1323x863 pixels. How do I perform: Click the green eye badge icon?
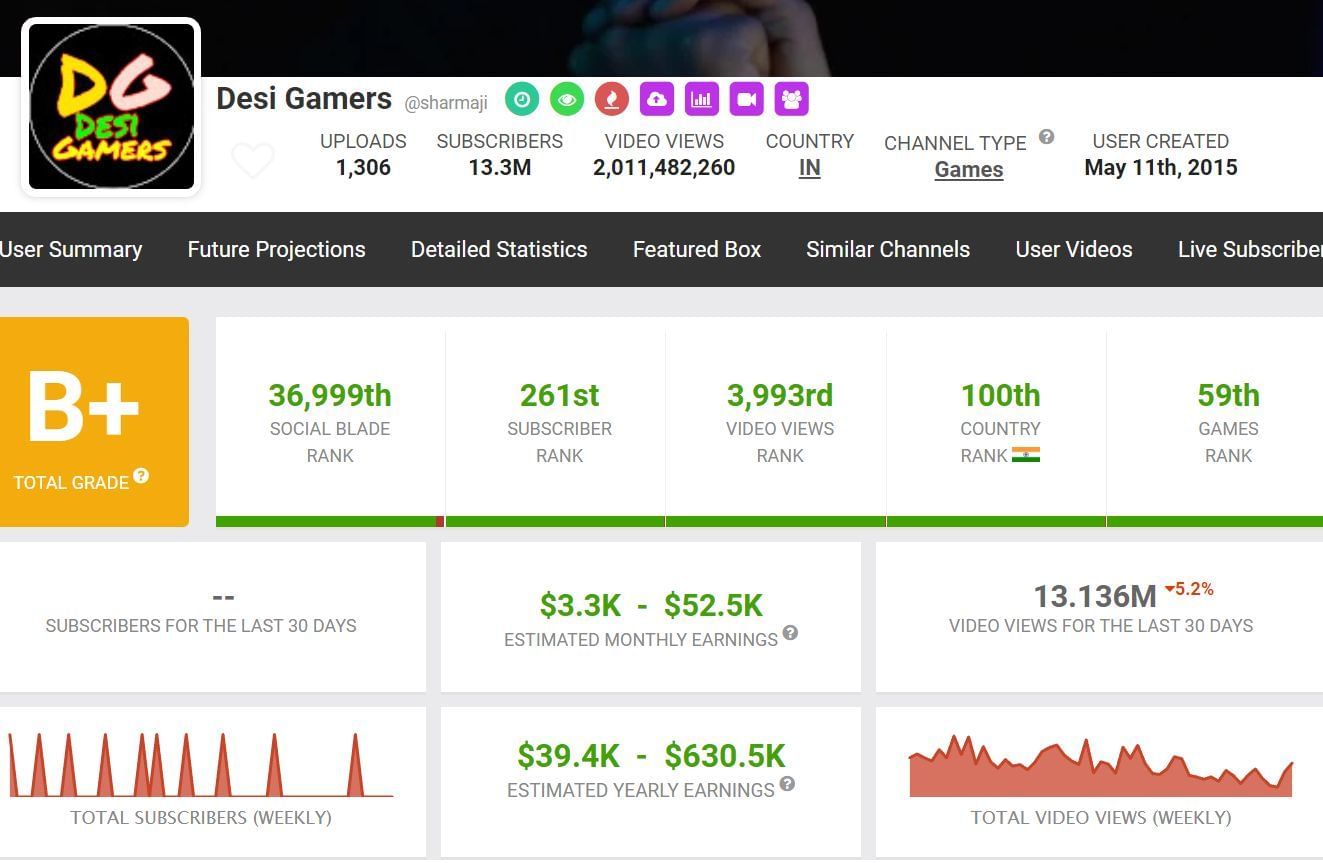click(x=567, y=99)
